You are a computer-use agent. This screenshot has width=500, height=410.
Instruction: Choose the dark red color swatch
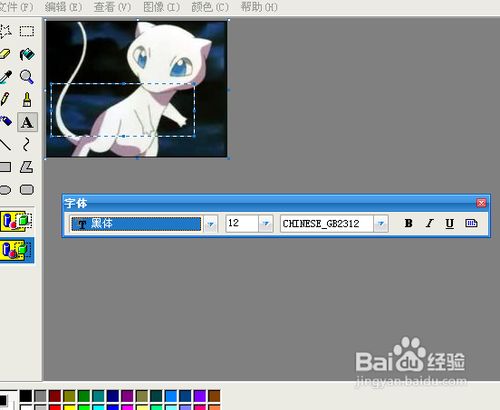[x=55, y=396]
